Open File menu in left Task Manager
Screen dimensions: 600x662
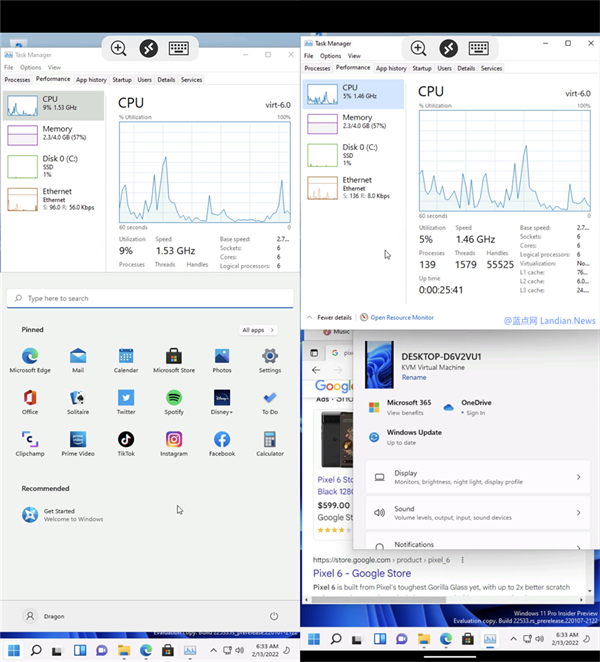pyautogui.click(x=9, y=67)
